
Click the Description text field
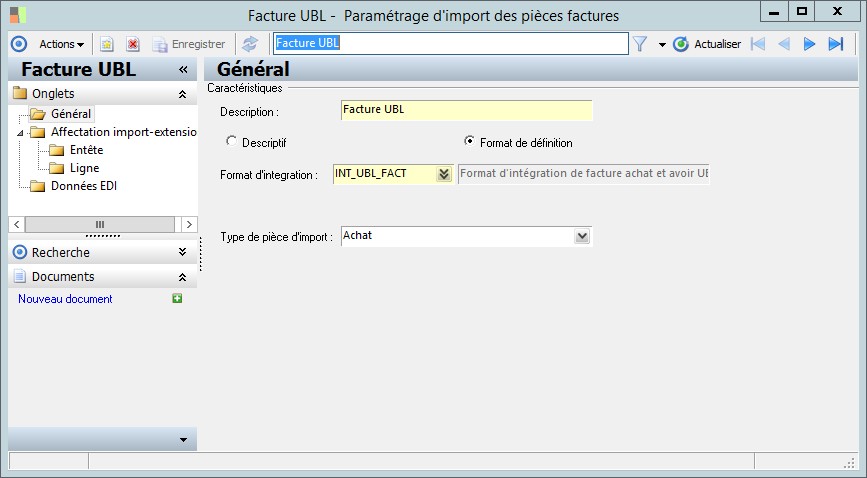(x=466, y=110)
